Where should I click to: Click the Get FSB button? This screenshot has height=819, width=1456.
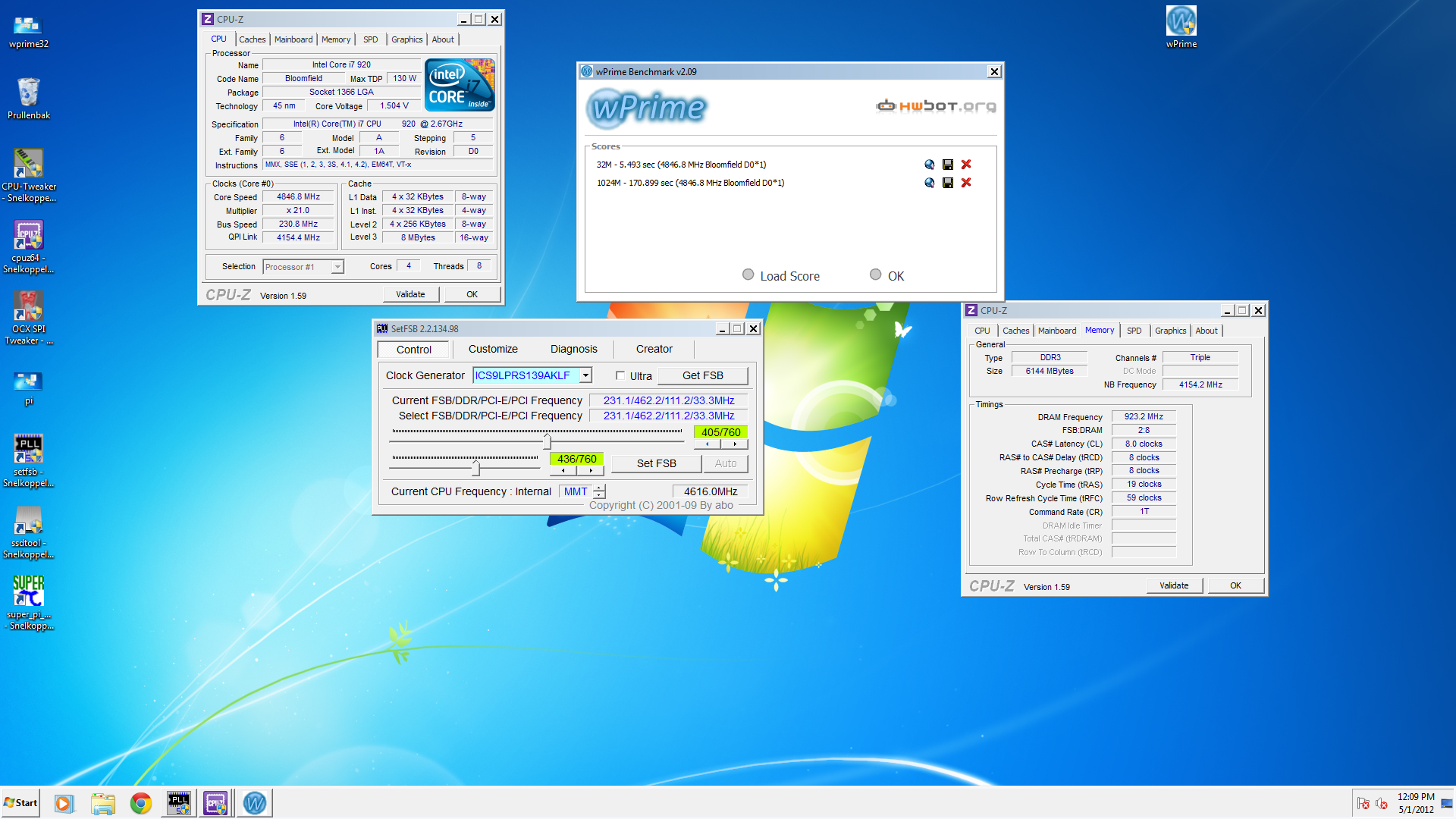point(702,375)
